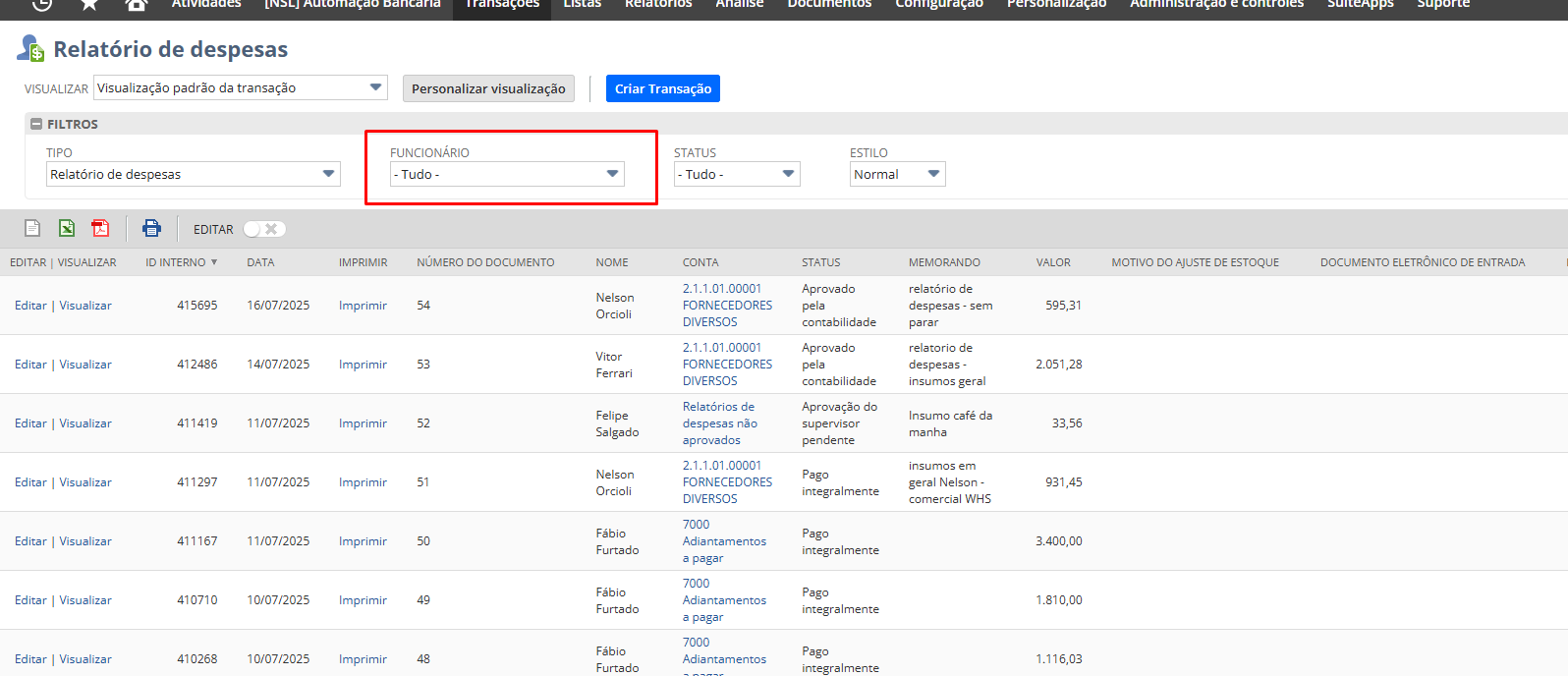Open the Relatórios menu
Viewport: 1568px width, 676px height.
[658, 4]
